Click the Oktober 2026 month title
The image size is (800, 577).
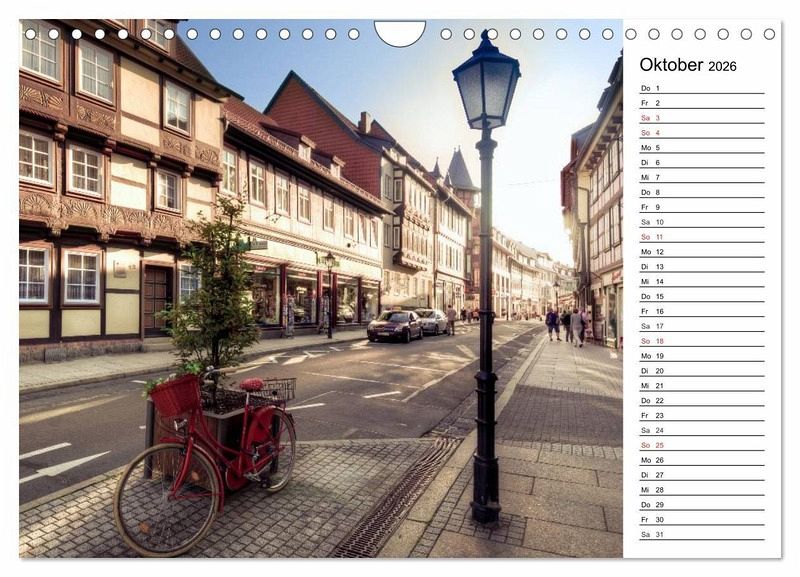pyautogui.click(x=688, y=65)
